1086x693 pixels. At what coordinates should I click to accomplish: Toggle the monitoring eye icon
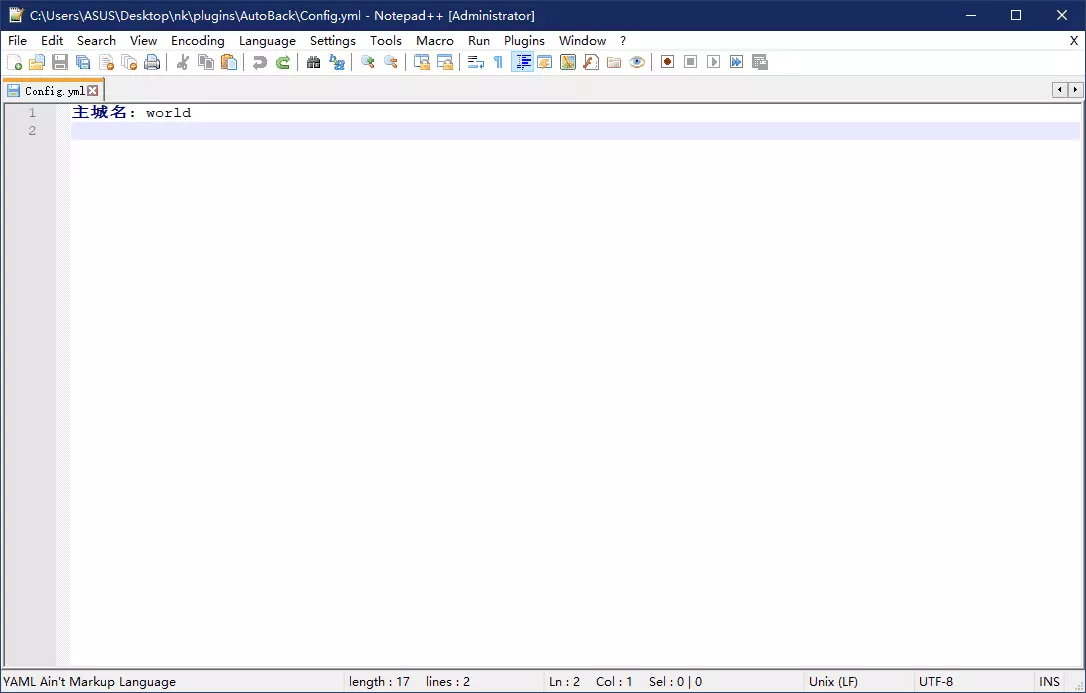click(637, 62)
